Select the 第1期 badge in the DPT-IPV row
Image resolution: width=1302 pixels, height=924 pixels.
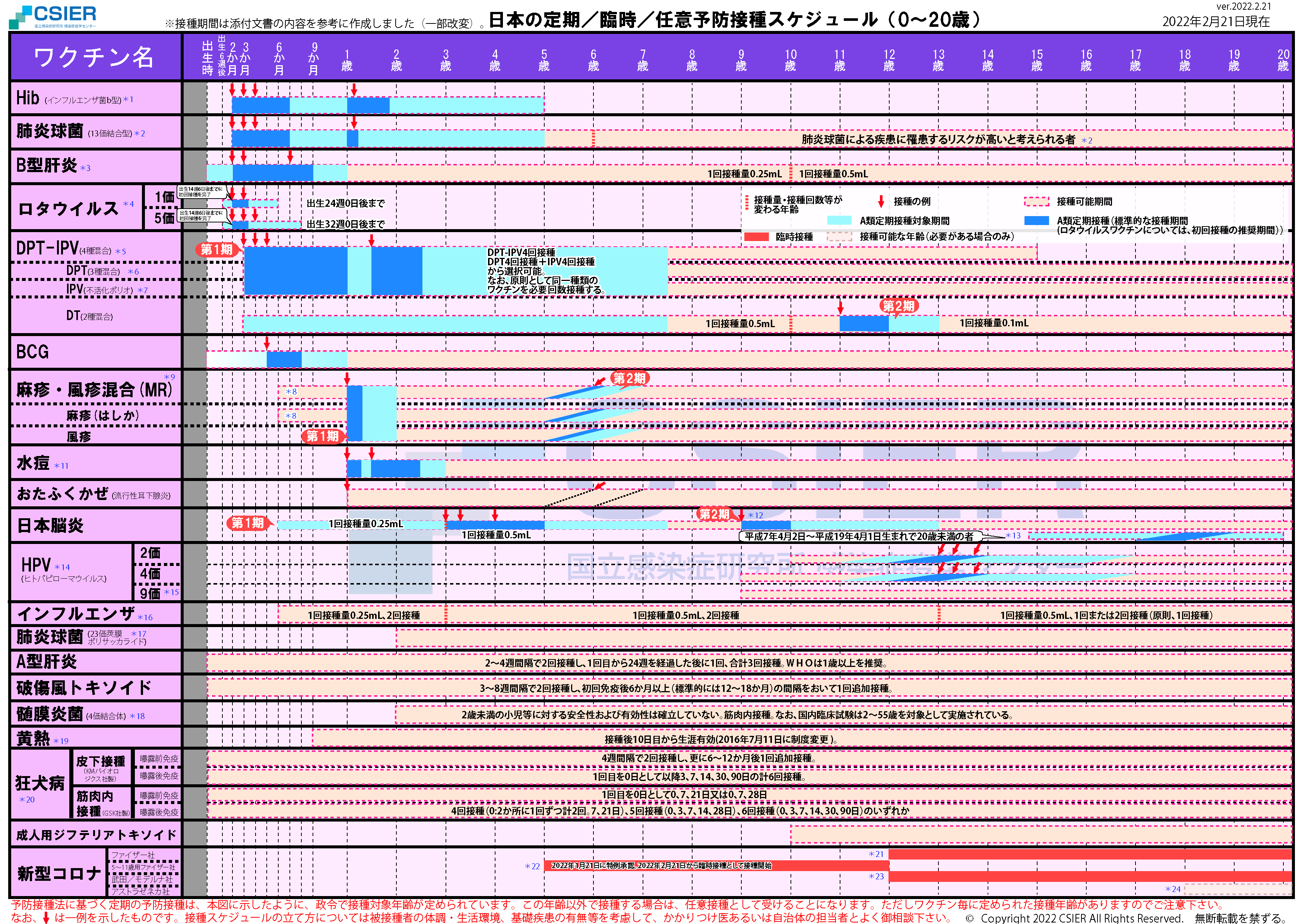(x=217, y=249)
